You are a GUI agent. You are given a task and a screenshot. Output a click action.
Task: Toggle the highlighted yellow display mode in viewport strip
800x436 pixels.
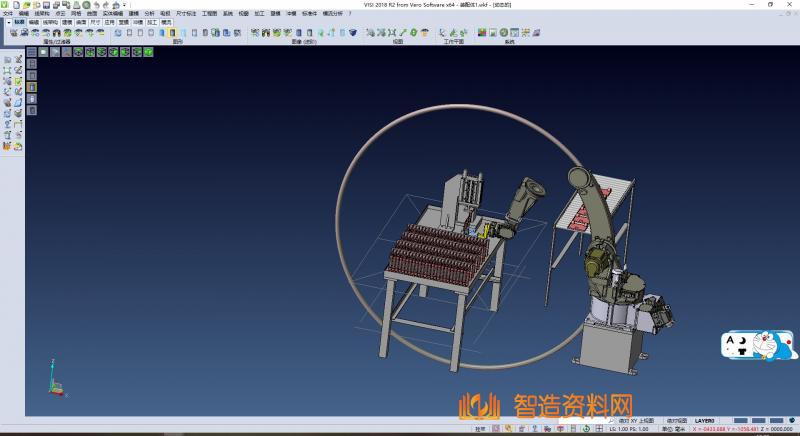coord(32,86)
